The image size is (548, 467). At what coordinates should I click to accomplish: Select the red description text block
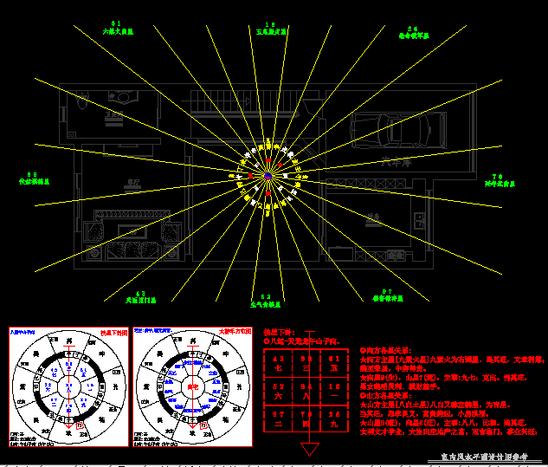(452, 391)
